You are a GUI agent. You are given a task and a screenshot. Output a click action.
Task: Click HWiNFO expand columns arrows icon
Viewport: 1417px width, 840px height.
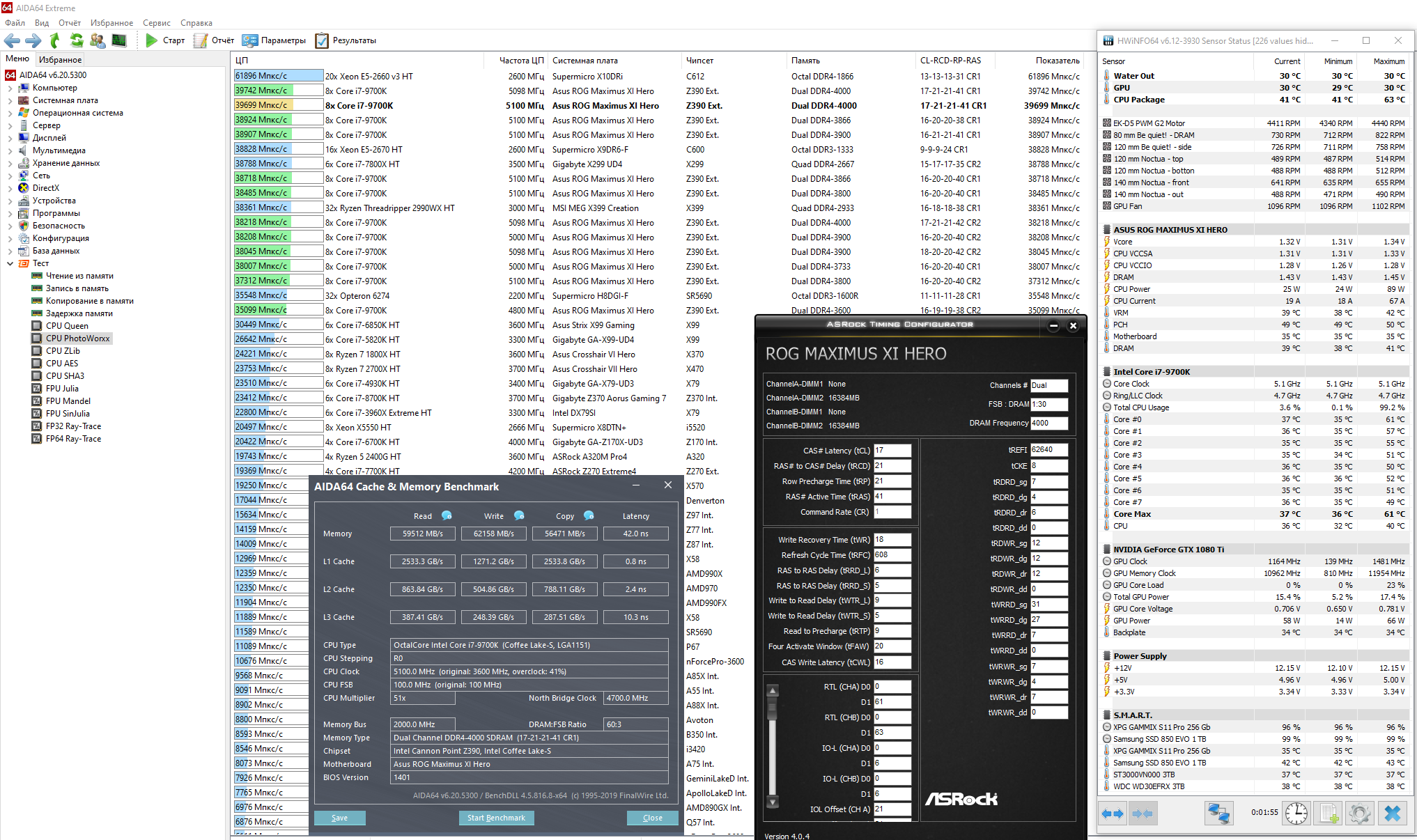tap(1113, 813)
